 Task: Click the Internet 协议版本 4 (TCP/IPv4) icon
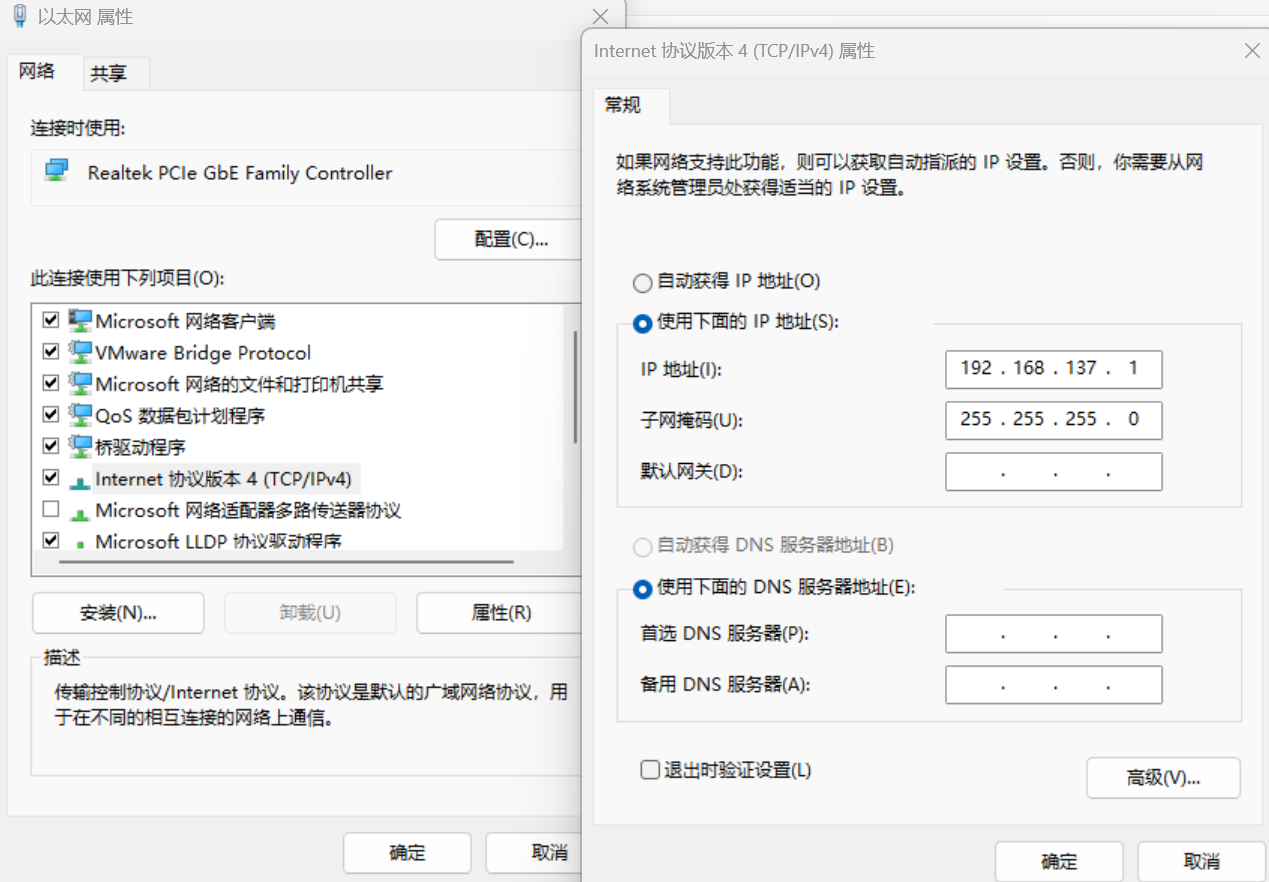[x=81, y=478]
